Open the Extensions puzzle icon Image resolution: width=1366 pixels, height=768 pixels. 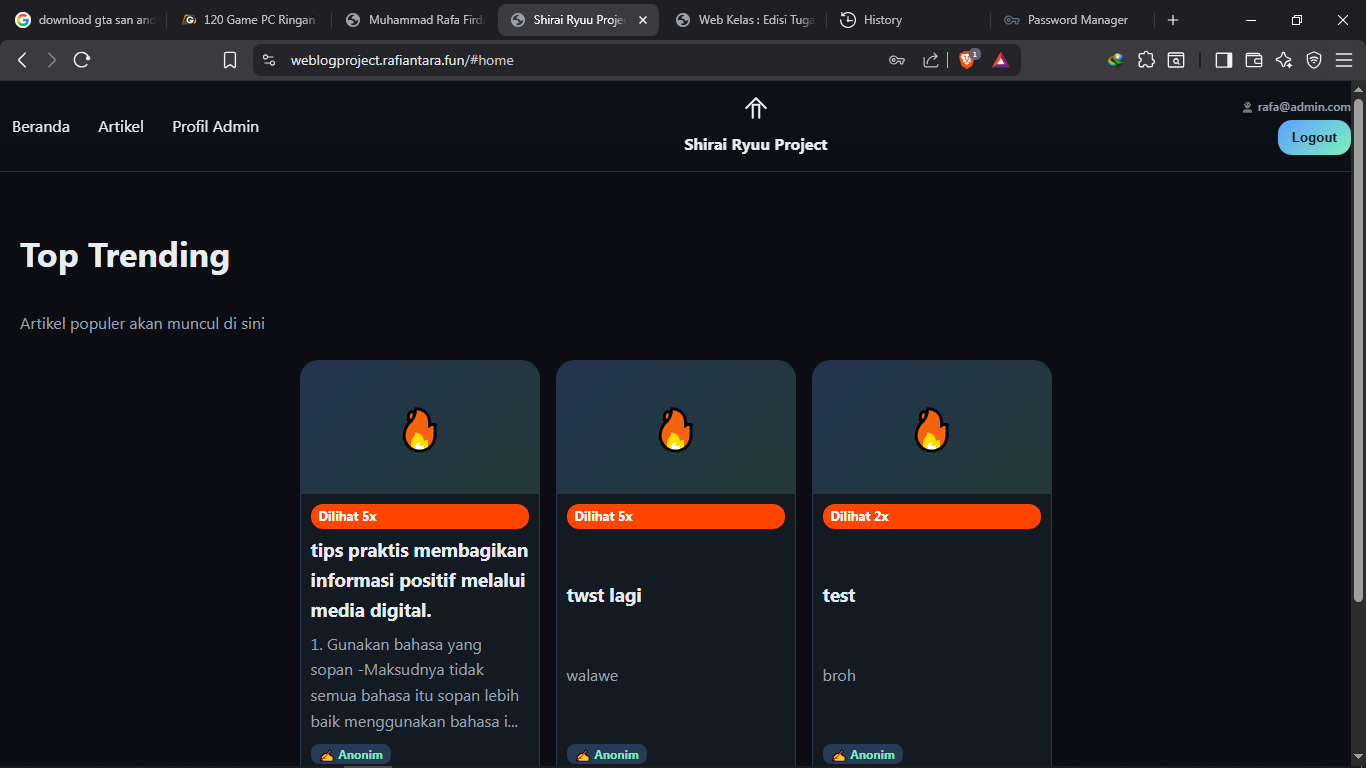[x=1146, y=60]
